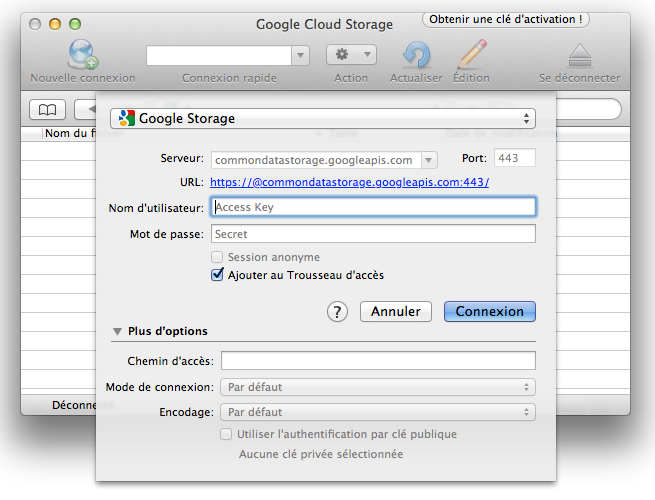The width and height of the screenshot is (655, 500).
Task: Click the help question mark button
Action: (x=337, y=312)
